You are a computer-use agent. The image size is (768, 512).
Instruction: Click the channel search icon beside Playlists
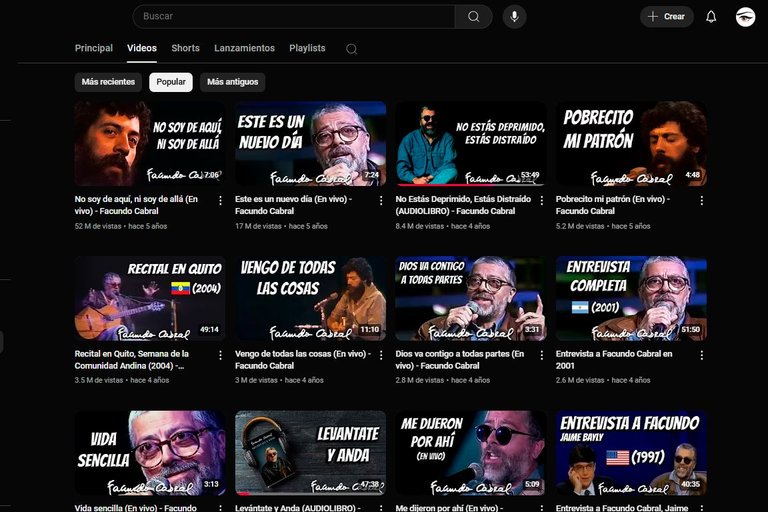point(351,49)
